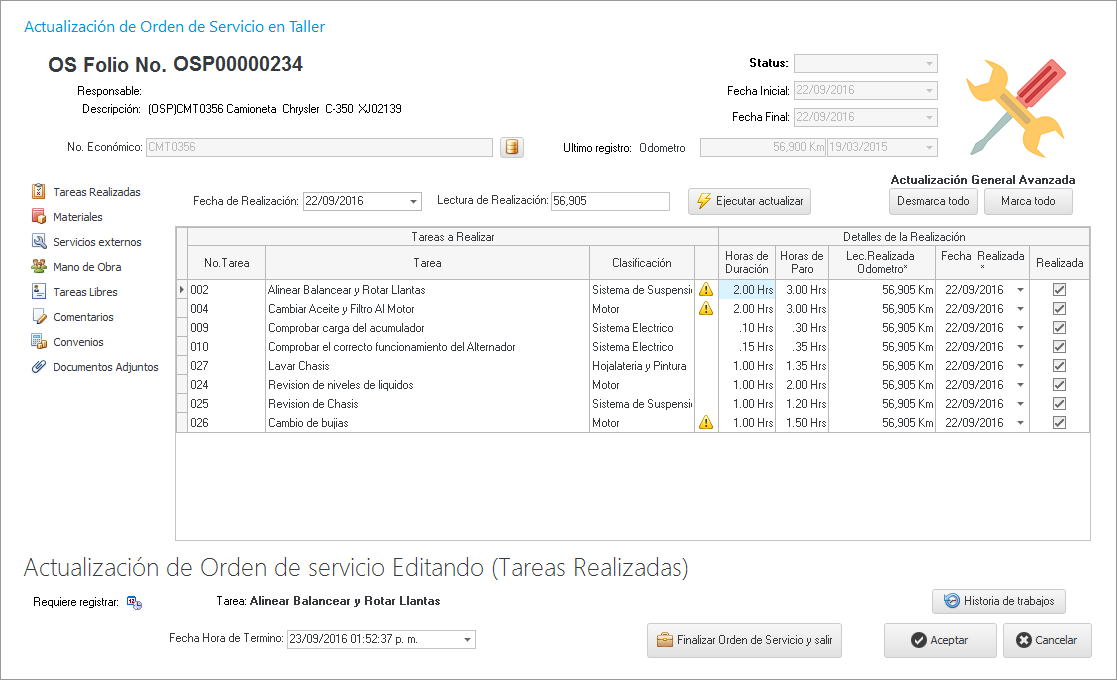Click the Lectura de Realización input field
This screenshot has height=680, width=1117.
pyautogui.click(x=609, y=201)
